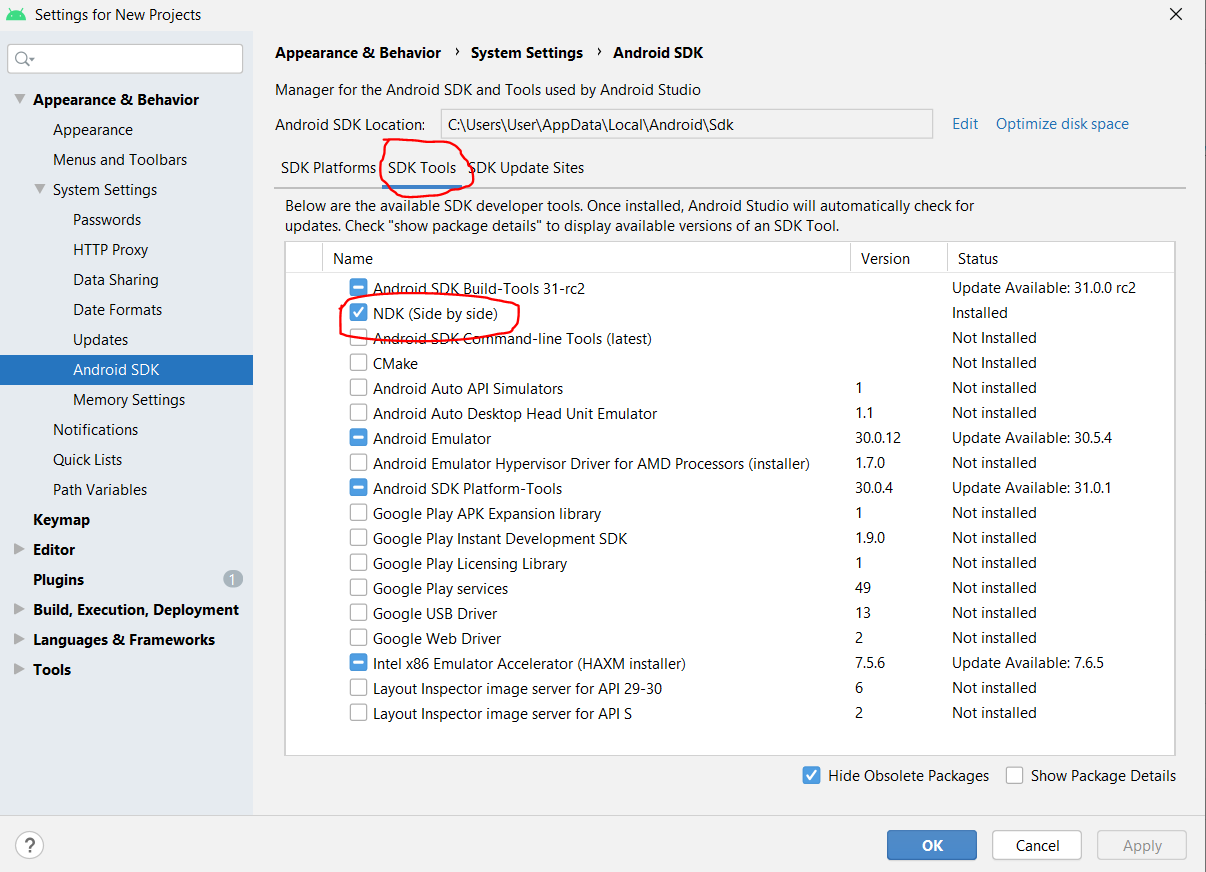Check Show Package Details option
Viewport: 1206px width, 872px height.
pos(1015,775)
